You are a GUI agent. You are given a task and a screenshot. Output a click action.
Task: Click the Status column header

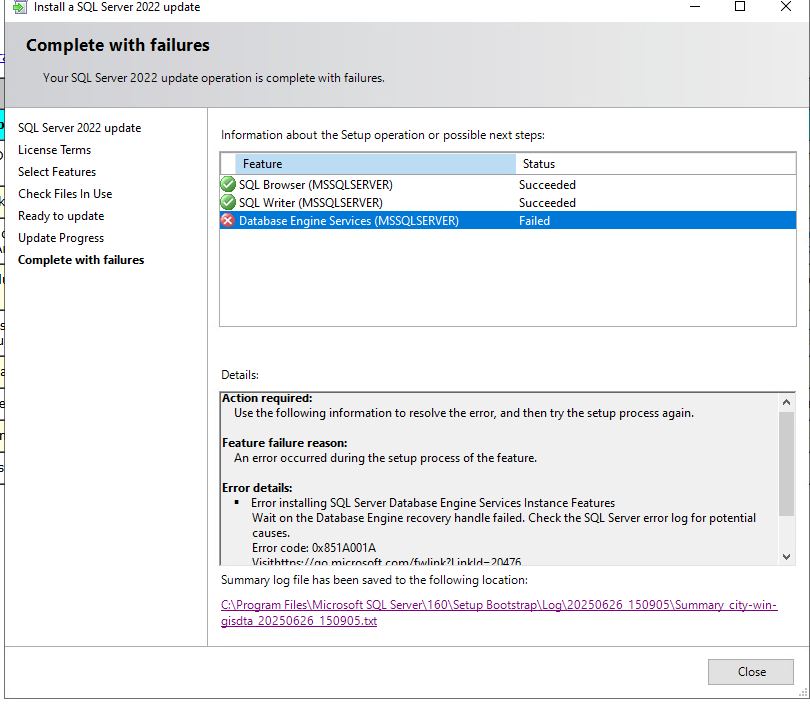coord(656,164)
